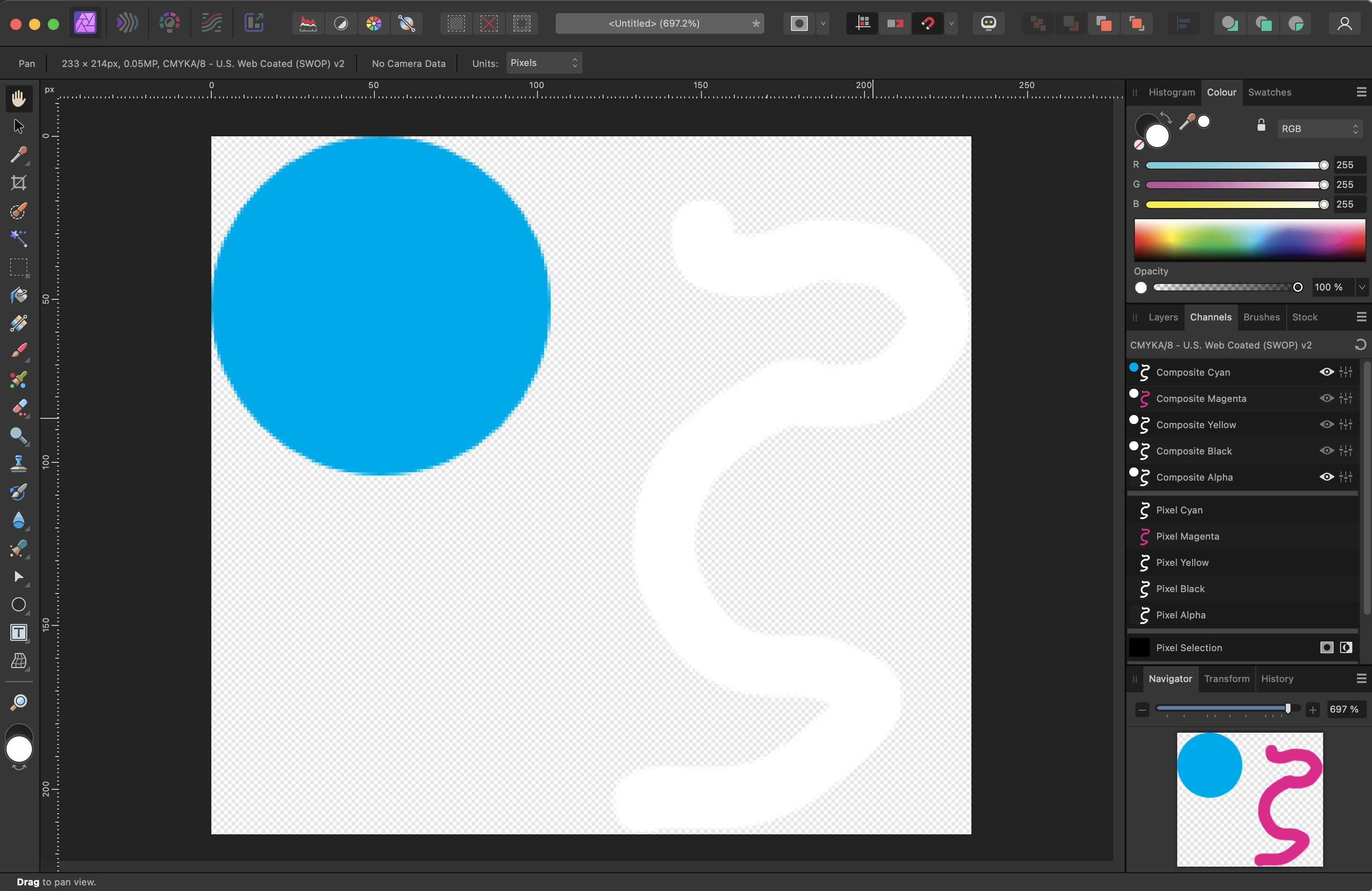Image resolution: width=1372 pixels, height=891 pixels.
Task: Select the Zoom tool
Action: [18, 701]
